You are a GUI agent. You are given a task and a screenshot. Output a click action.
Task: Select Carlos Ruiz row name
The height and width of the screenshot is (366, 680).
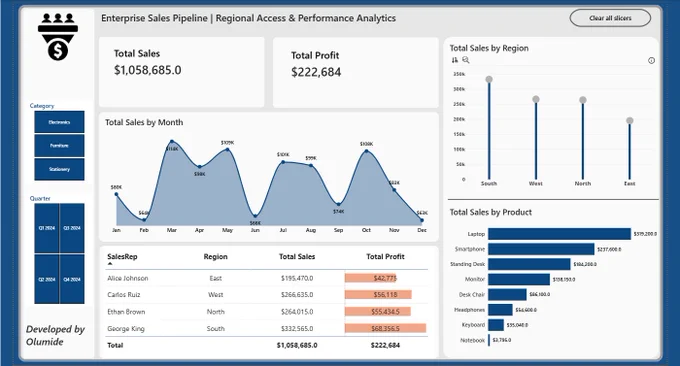(124, 294)
